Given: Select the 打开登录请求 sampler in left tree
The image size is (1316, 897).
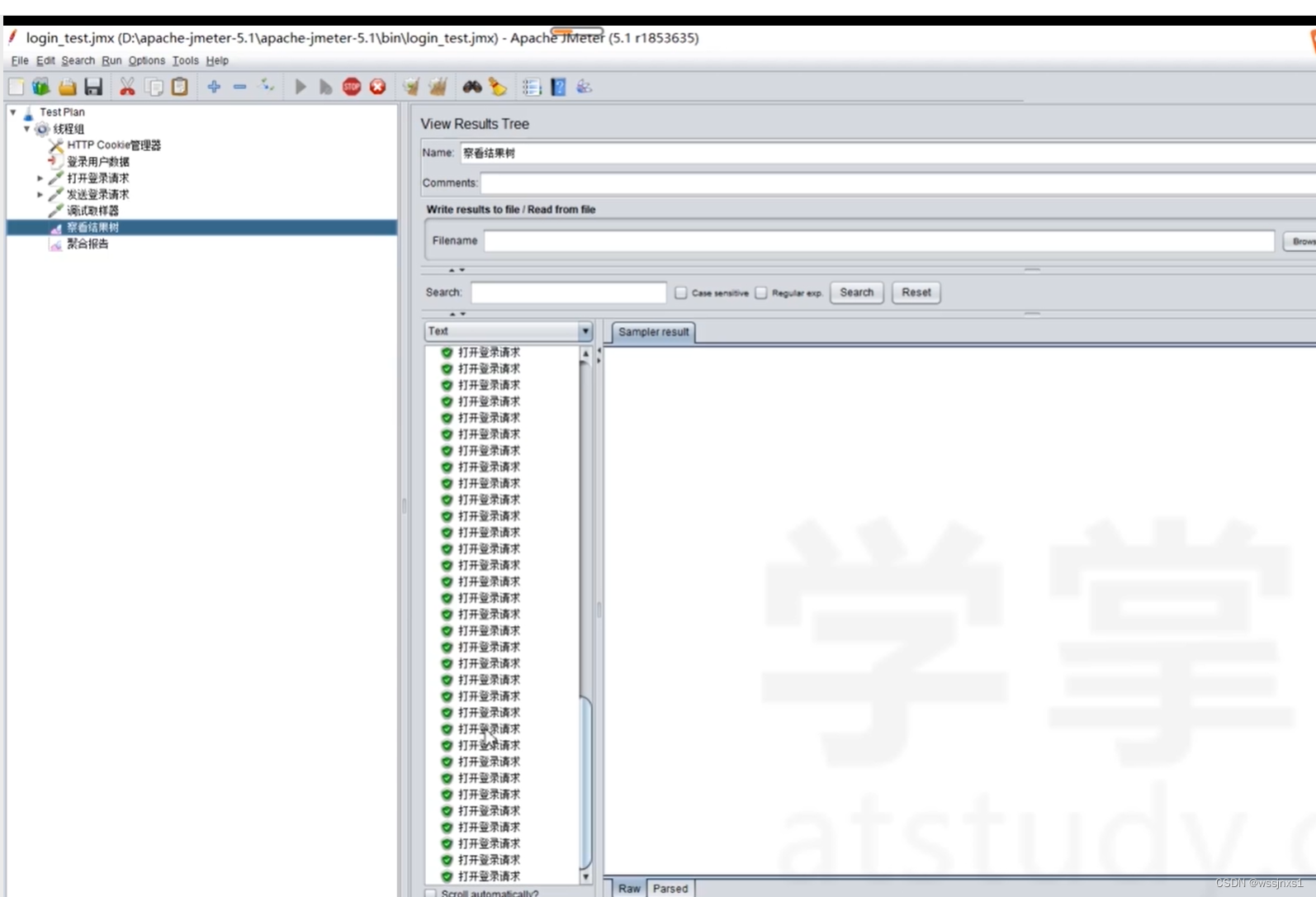Looking at the screenshot, I should [98, 178].
